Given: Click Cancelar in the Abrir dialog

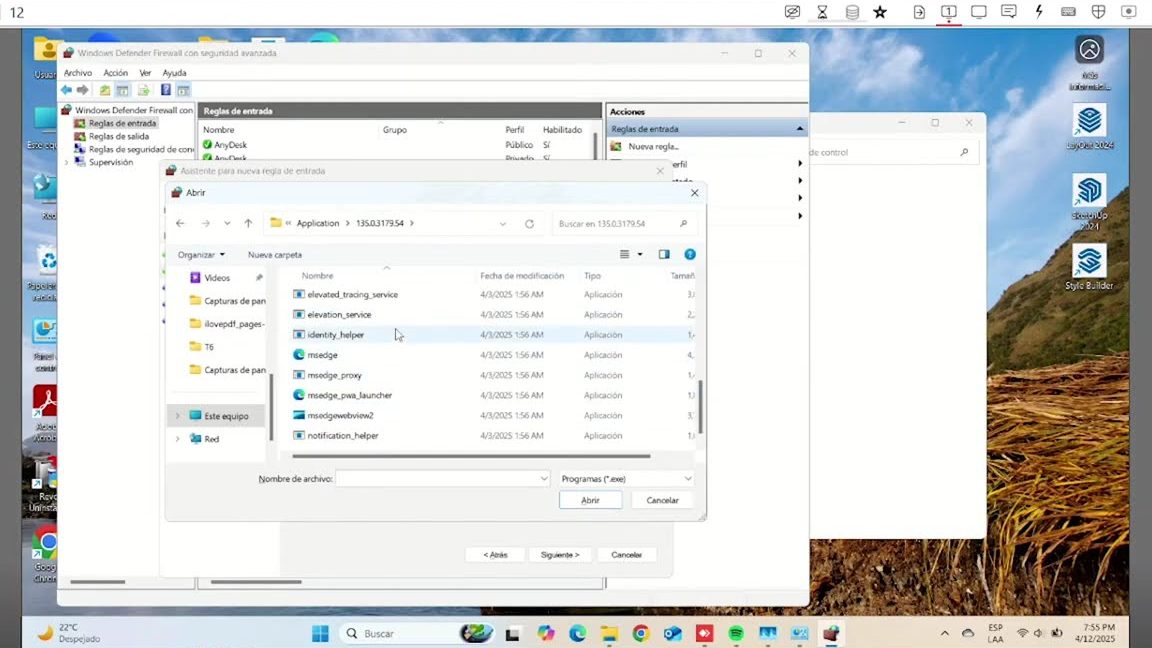Looking at the screenshot, I should (x=662, y=500).
